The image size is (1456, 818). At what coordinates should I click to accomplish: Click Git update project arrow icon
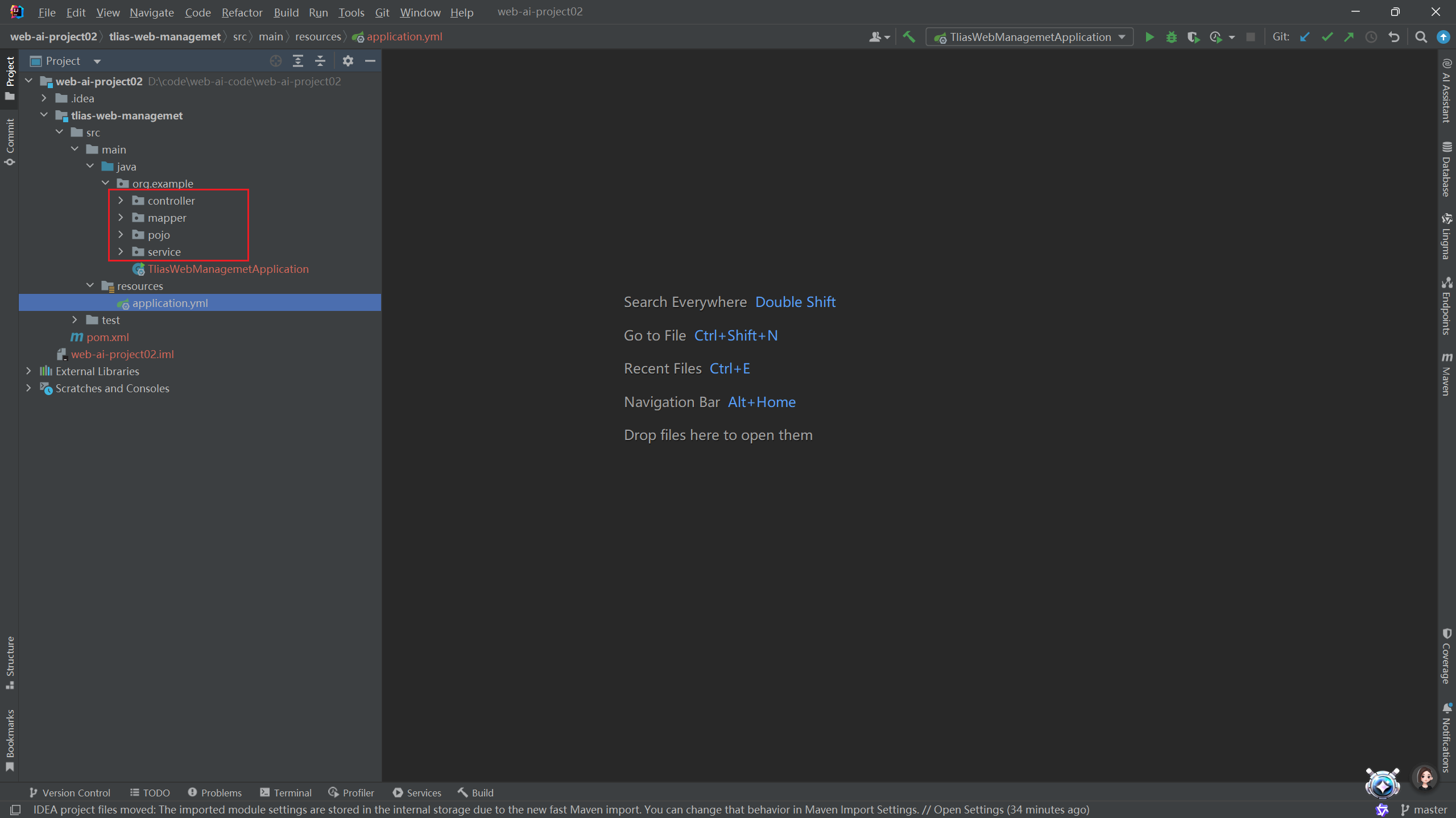point(1305,37)
